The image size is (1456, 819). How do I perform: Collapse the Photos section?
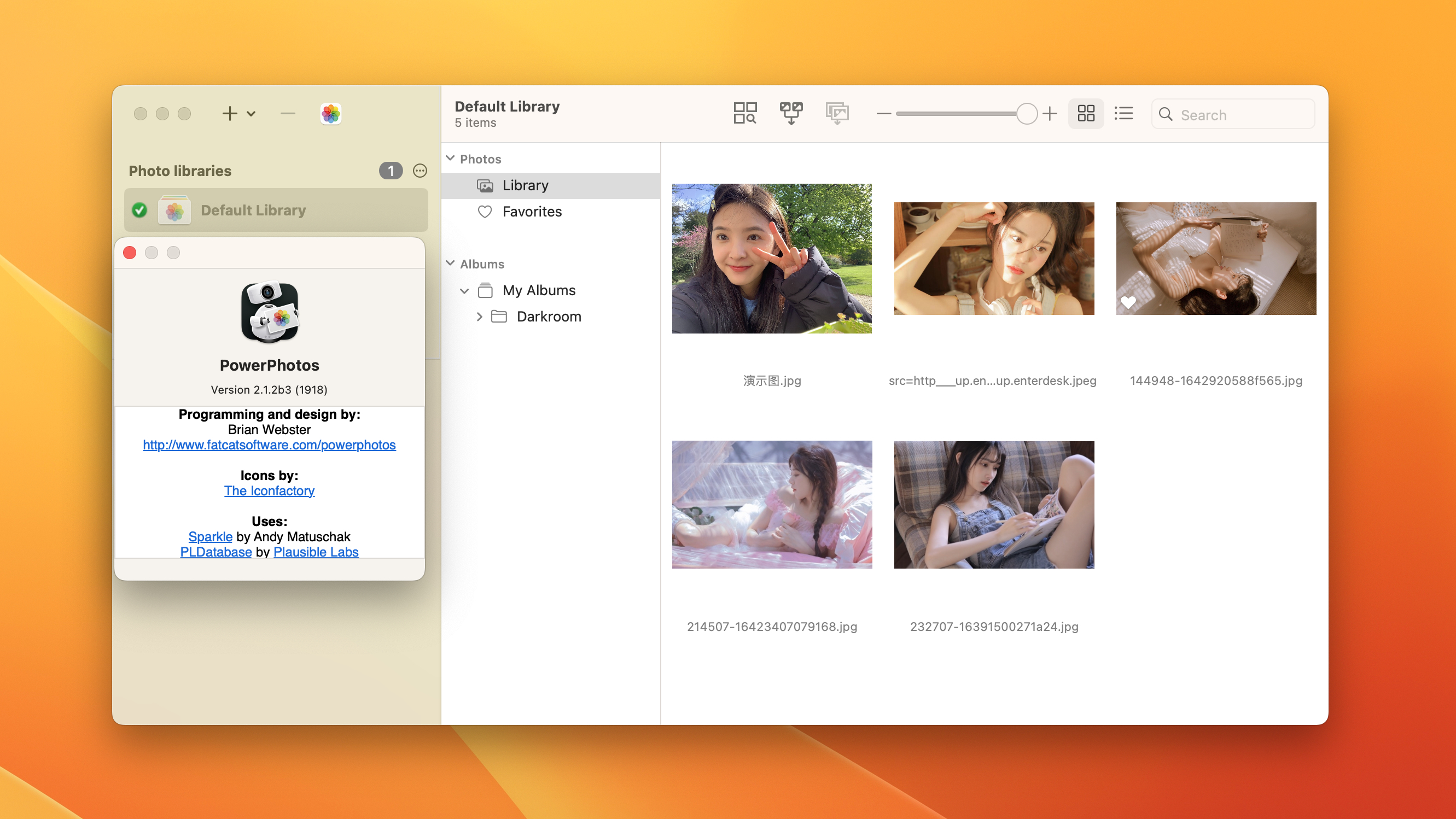coord(451,159)
